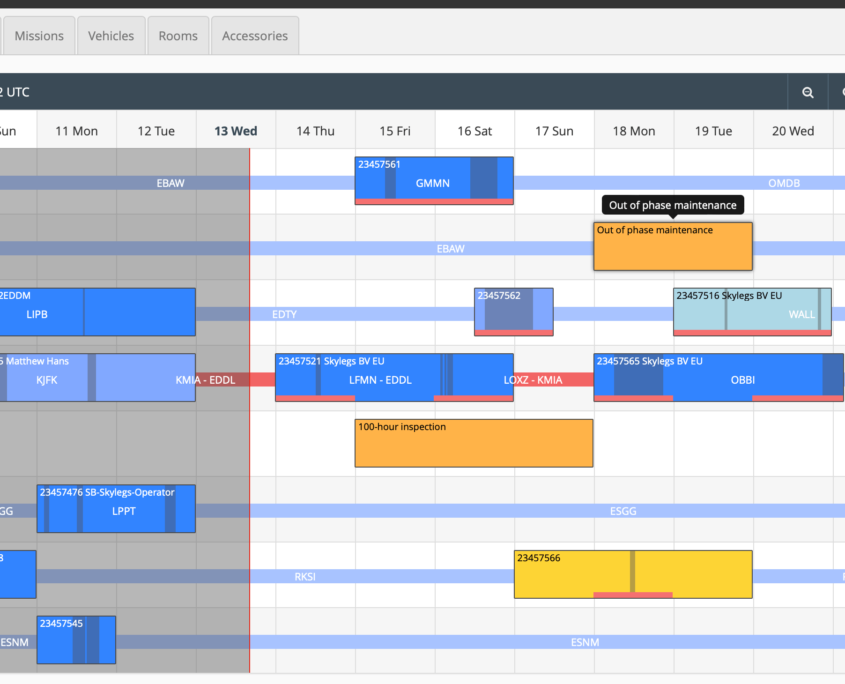Switch to the Missions tab
This screenshot has height=684, width=845.
(39, 36)
